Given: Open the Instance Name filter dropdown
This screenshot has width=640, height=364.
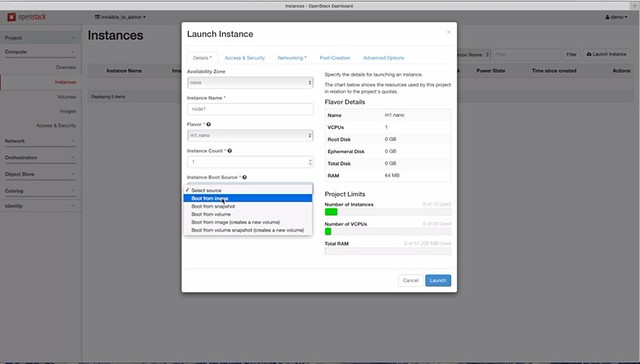Looking at the screenshot, I should tap(473, 54).
